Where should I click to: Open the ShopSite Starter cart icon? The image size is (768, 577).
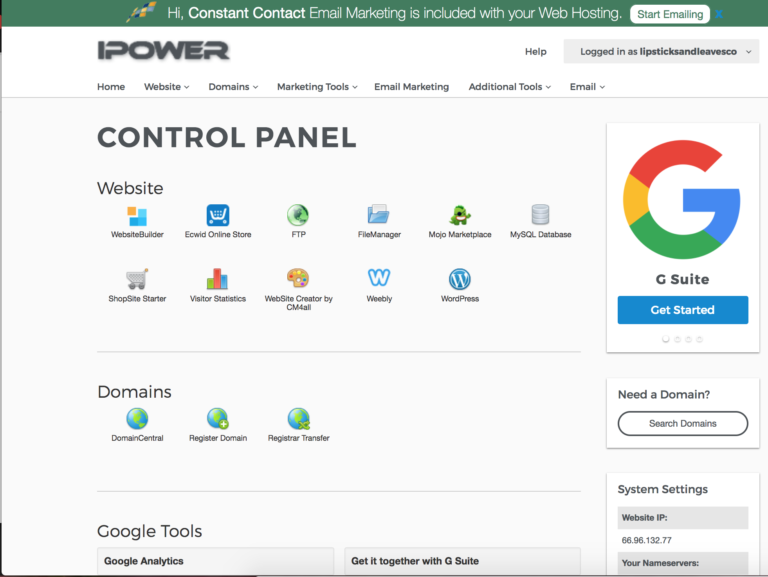137,279
